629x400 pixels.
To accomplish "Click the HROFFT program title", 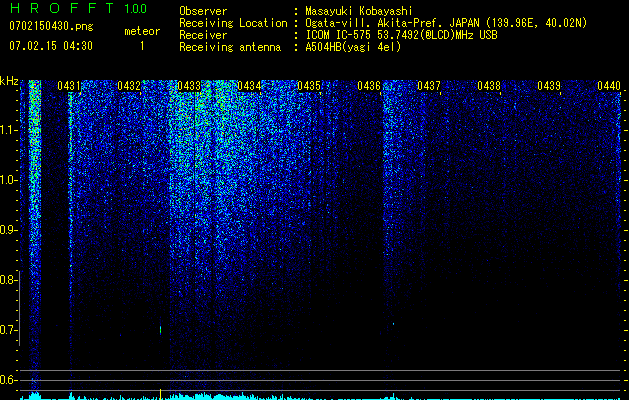I will (63, 8).
